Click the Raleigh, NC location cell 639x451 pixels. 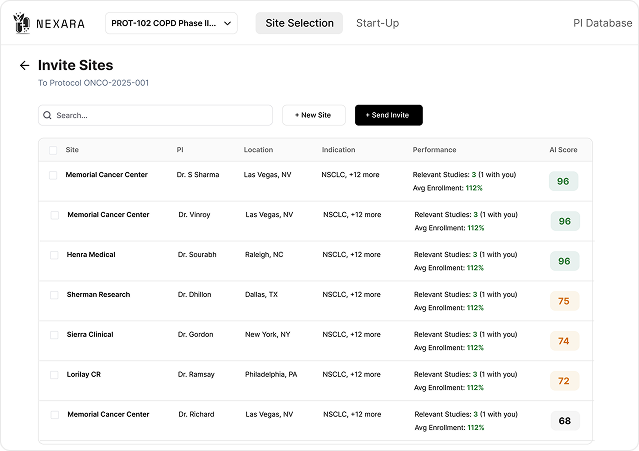click(264, 255)
